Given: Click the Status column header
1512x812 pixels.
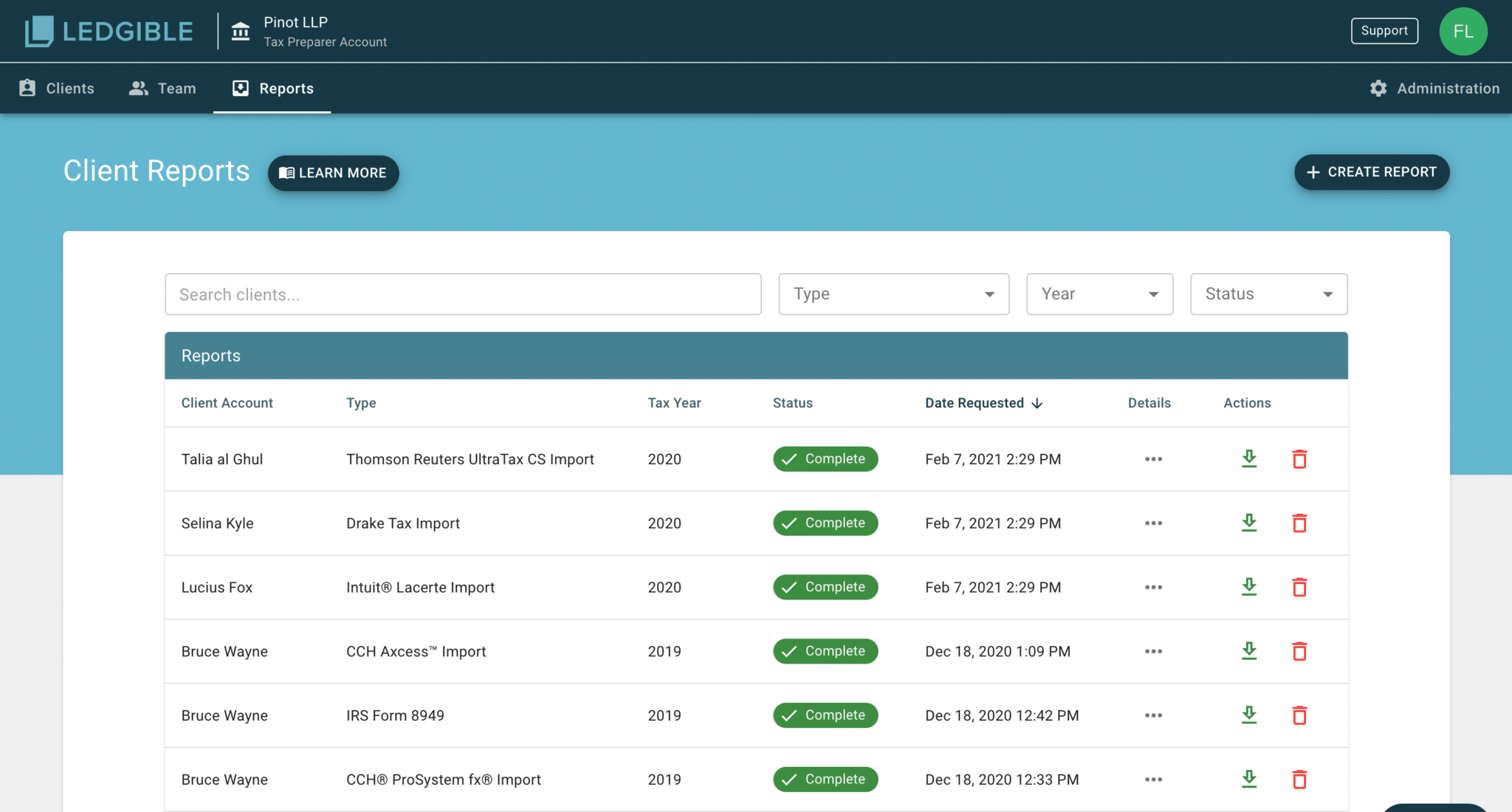Looking at the screenshot, I should tap(792, 403).
